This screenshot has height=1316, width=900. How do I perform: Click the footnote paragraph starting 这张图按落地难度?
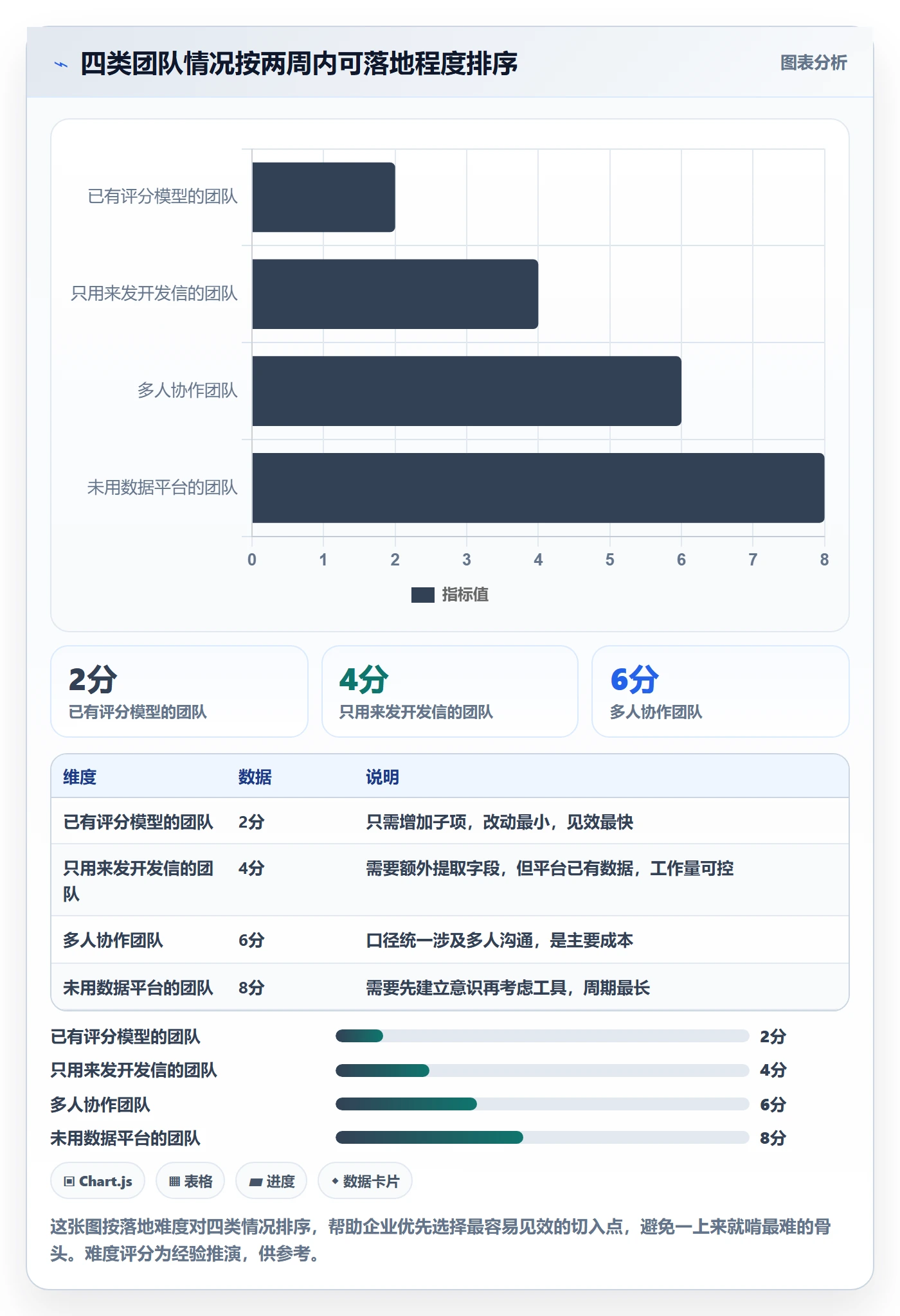click(x=441, y=1240)
